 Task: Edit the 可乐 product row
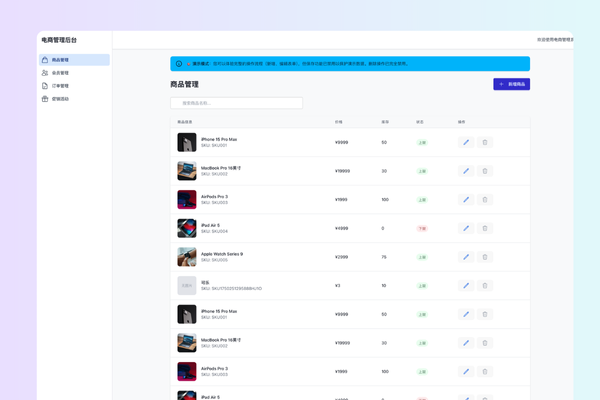pos(466,286)
